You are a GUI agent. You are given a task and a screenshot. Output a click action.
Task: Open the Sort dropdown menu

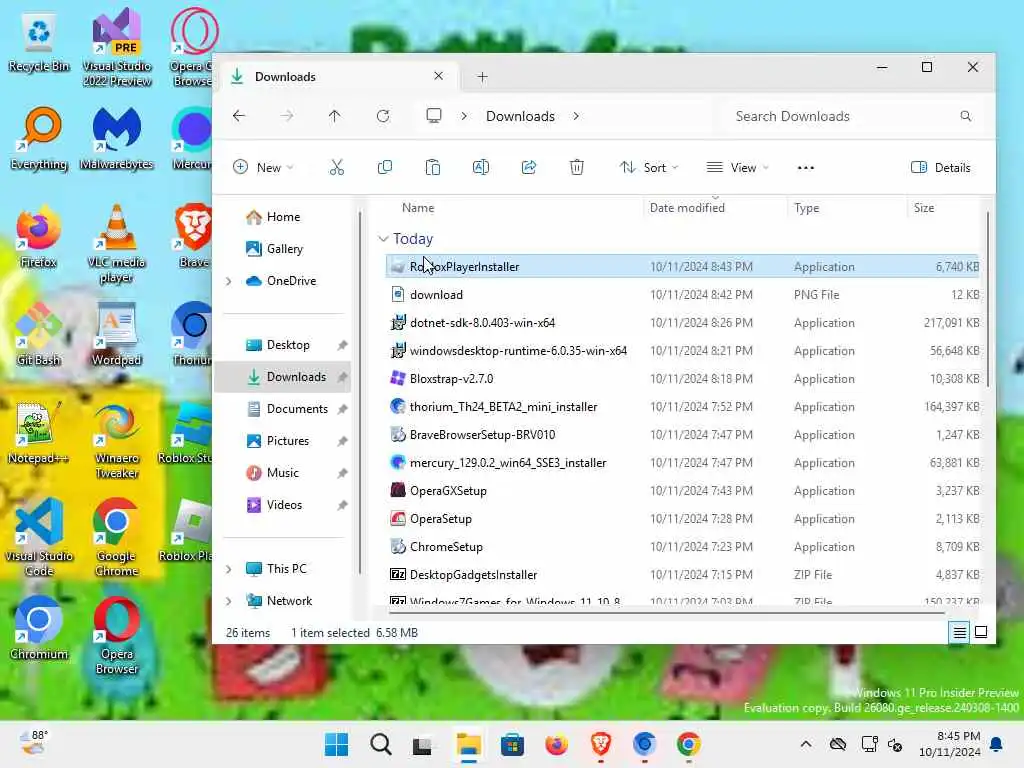coord(648,168)
